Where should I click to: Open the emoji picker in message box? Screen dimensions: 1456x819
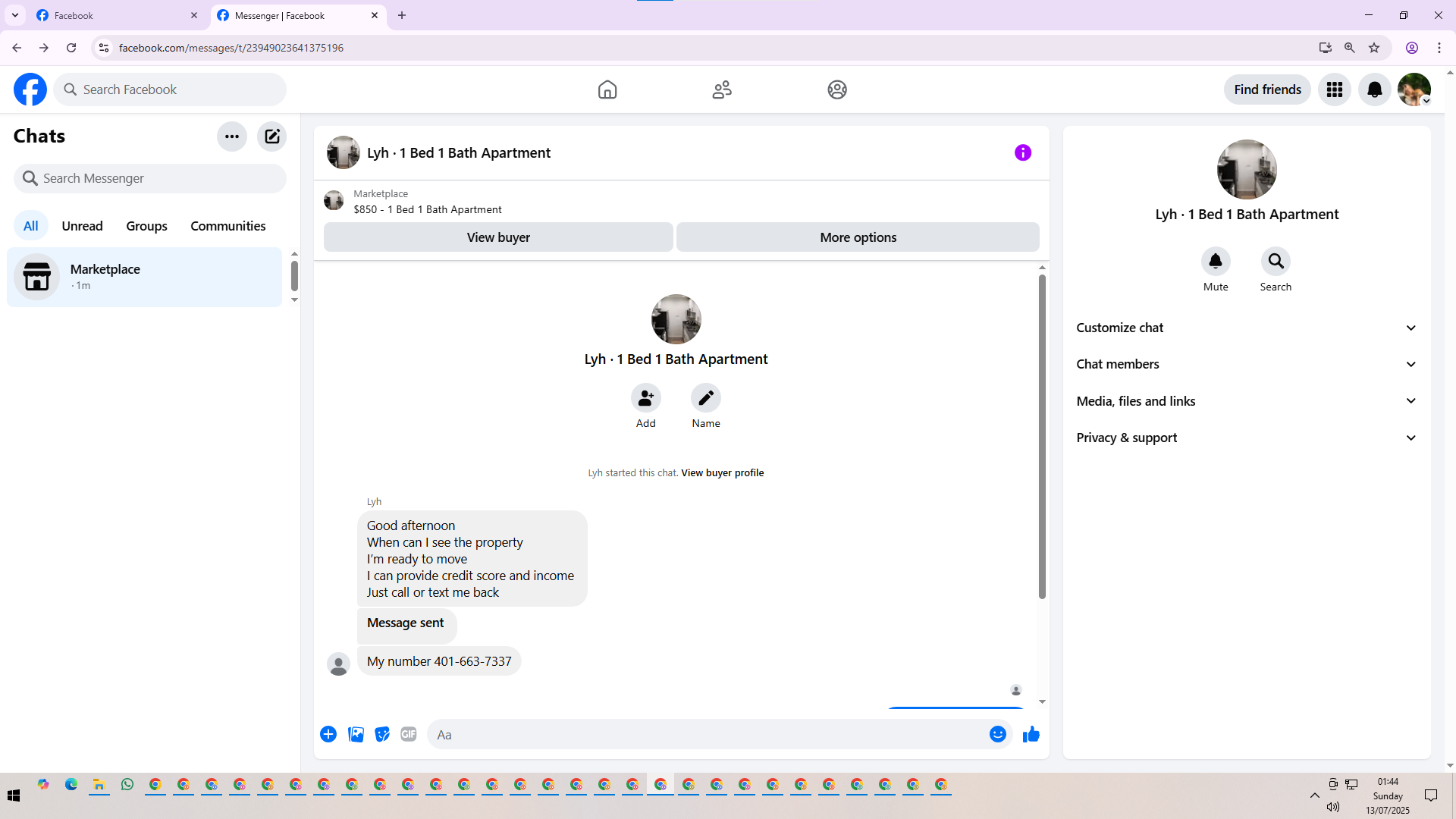997,734
